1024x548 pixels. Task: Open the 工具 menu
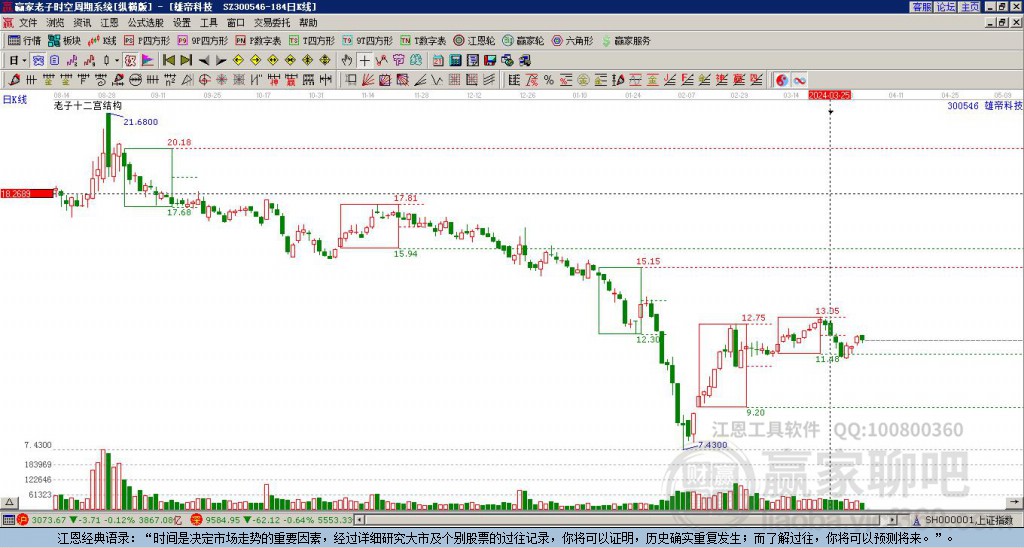tap(209, 23)
